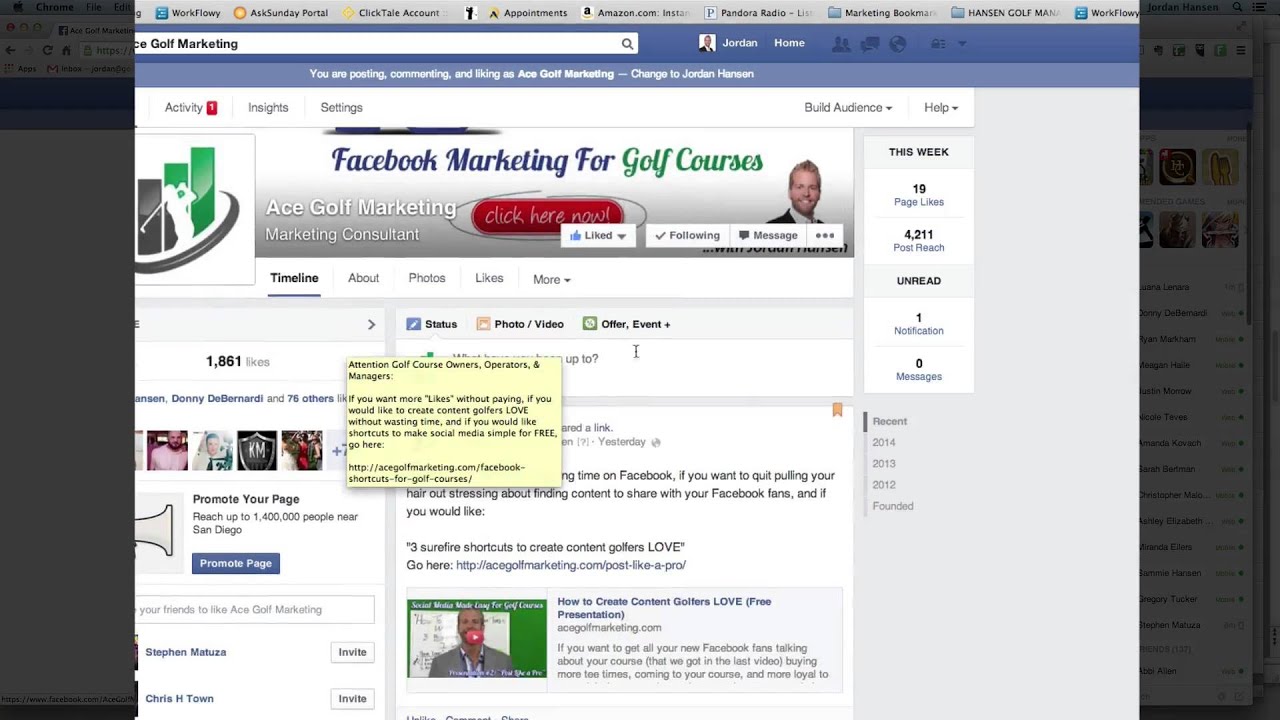
Task: Open the More tab dropdown
Action: [551, 280]
